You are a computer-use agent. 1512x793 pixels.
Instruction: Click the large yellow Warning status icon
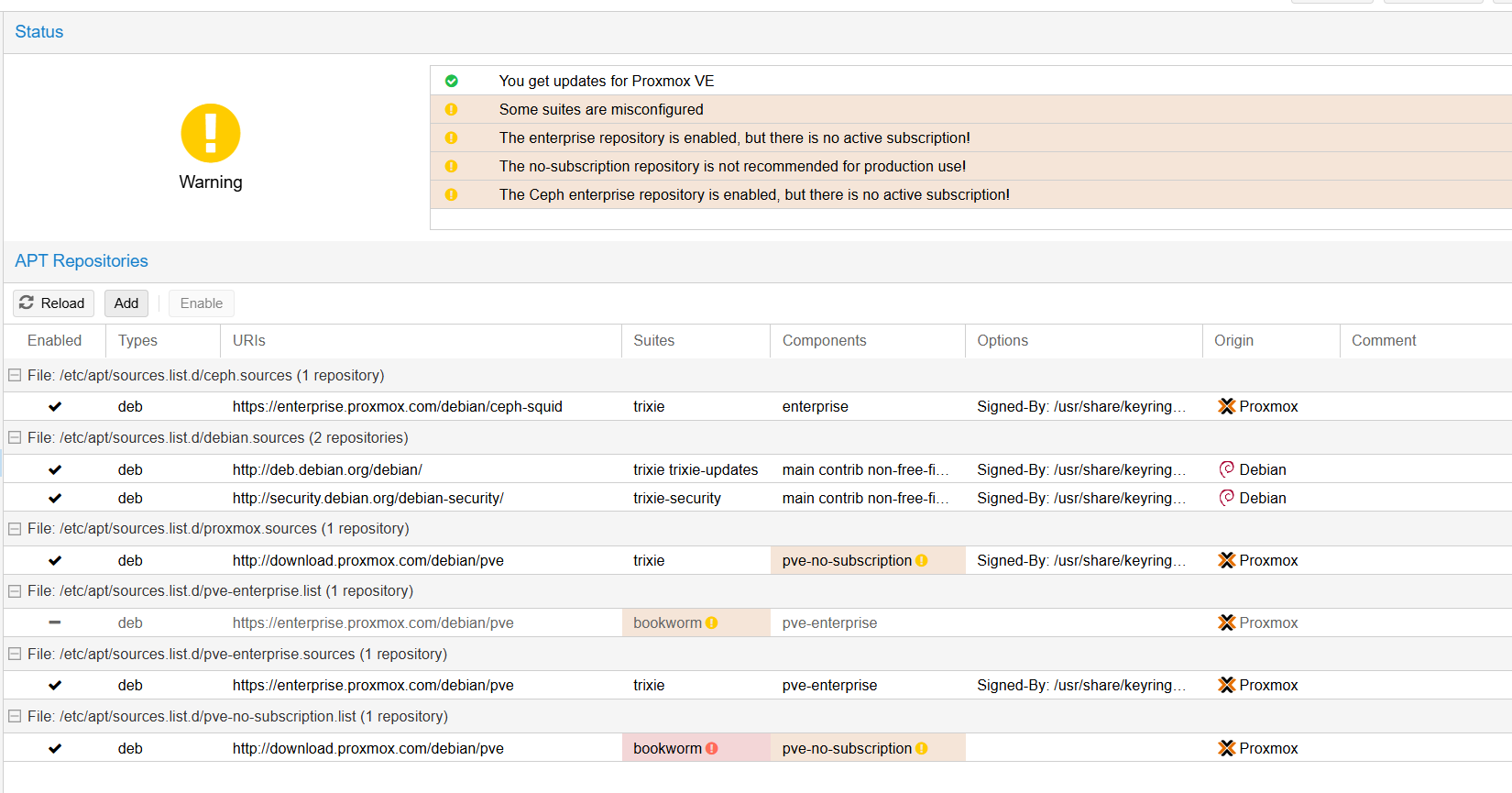(x=211, y=133)
